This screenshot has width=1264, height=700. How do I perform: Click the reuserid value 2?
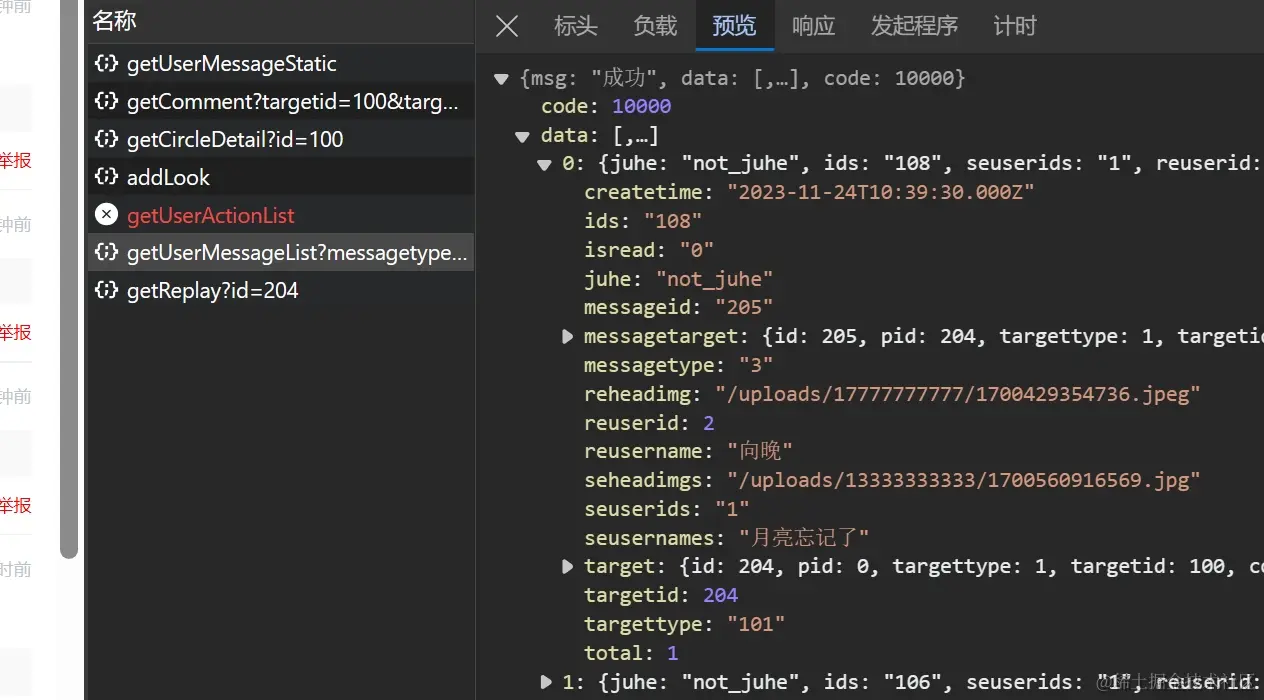coord(709,423)
